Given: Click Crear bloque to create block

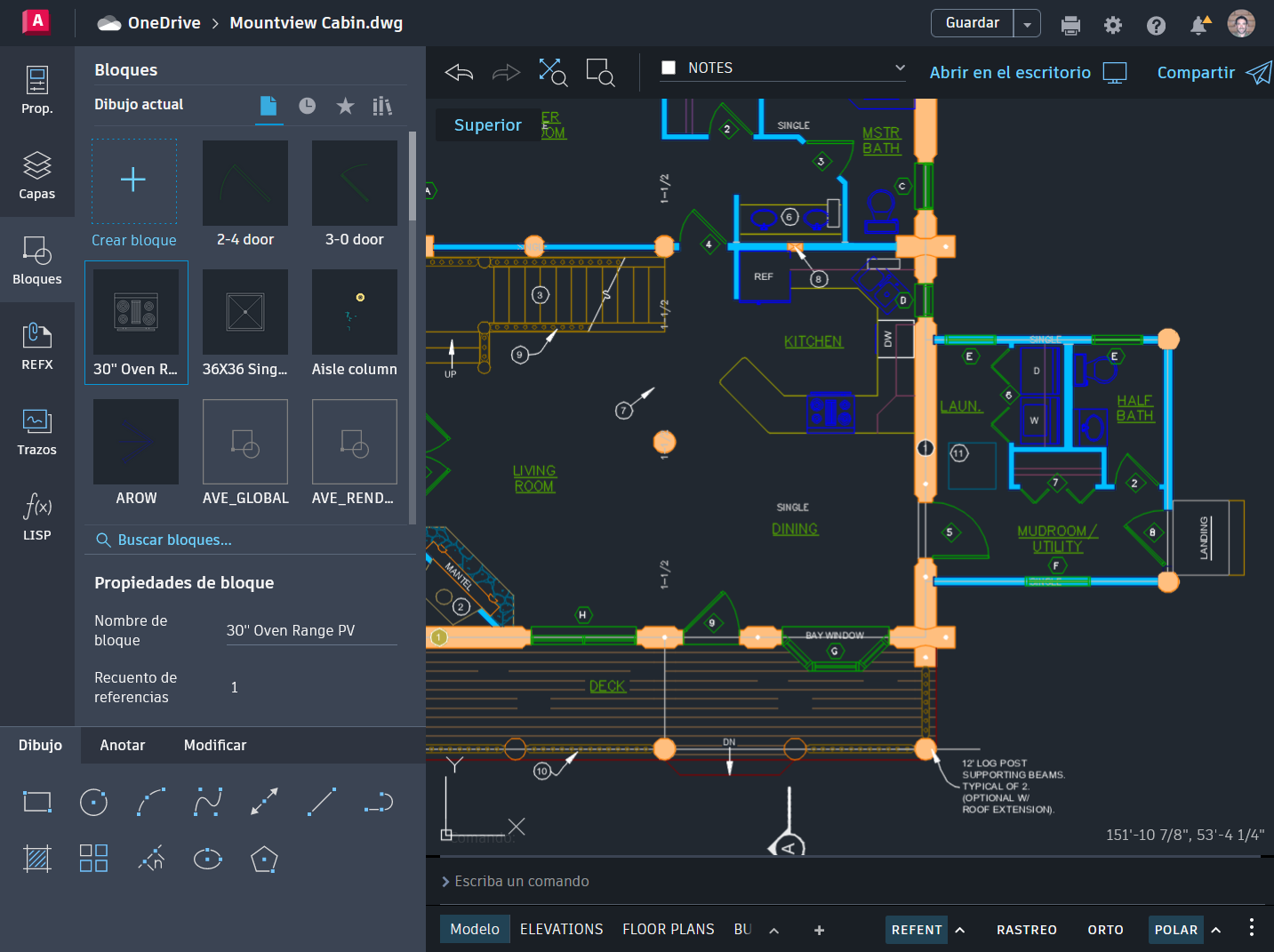Looking at the screenshot, I should coord(134,194).
